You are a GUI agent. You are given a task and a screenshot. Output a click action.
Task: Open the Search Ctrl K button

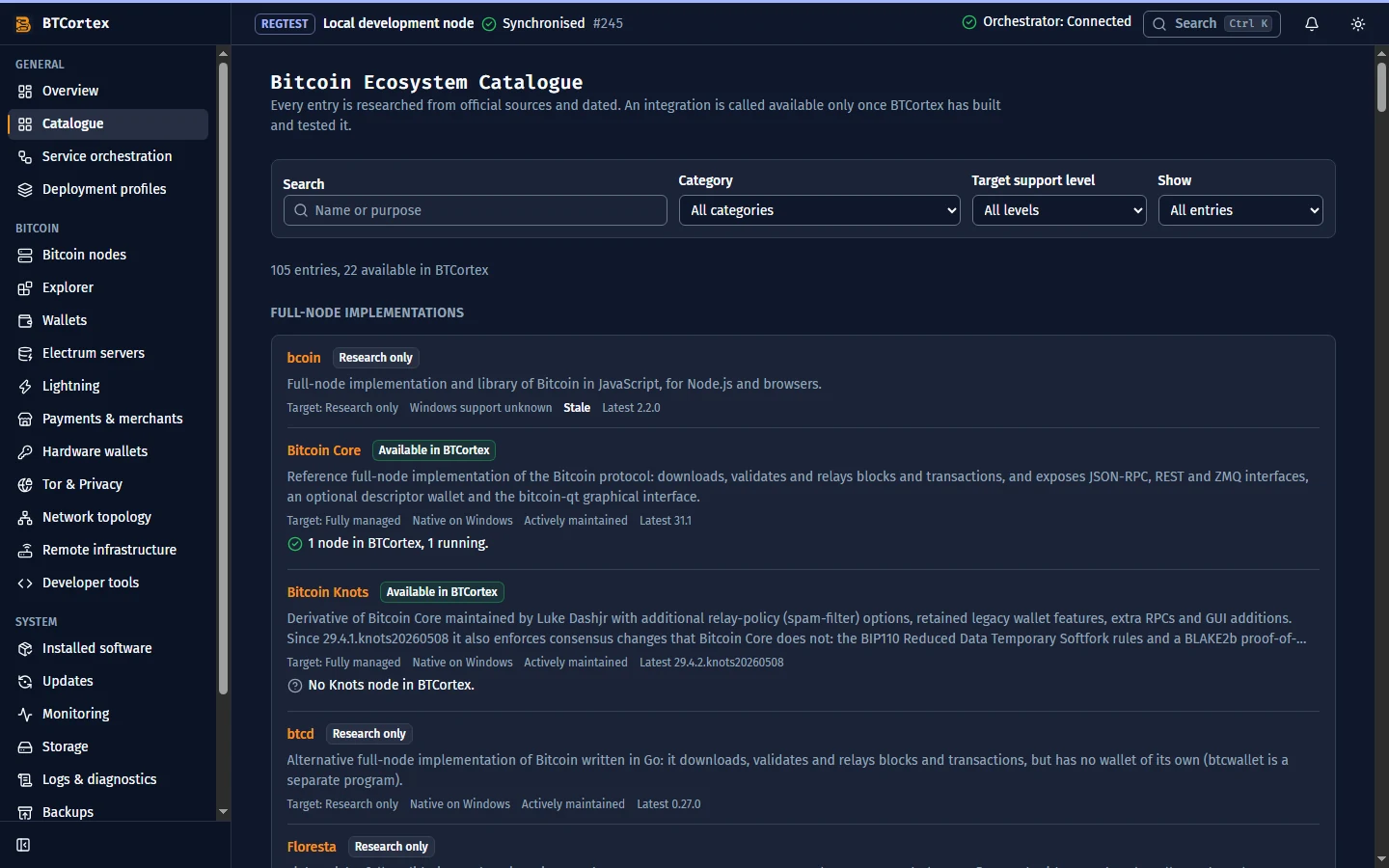pyautogui.click(x=1212, y=24)
